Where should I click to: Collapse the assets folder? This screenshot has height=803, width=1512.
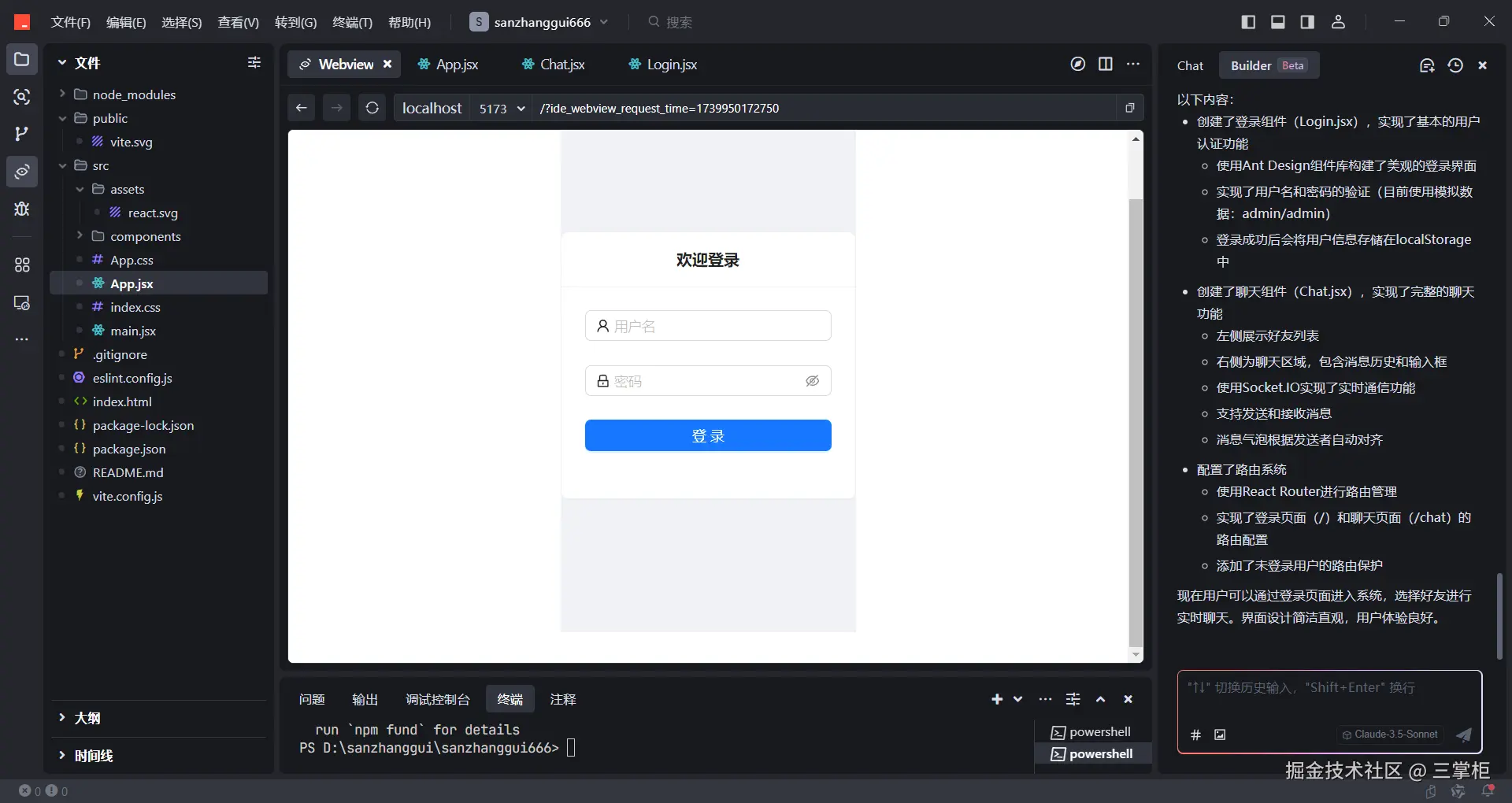80,189
